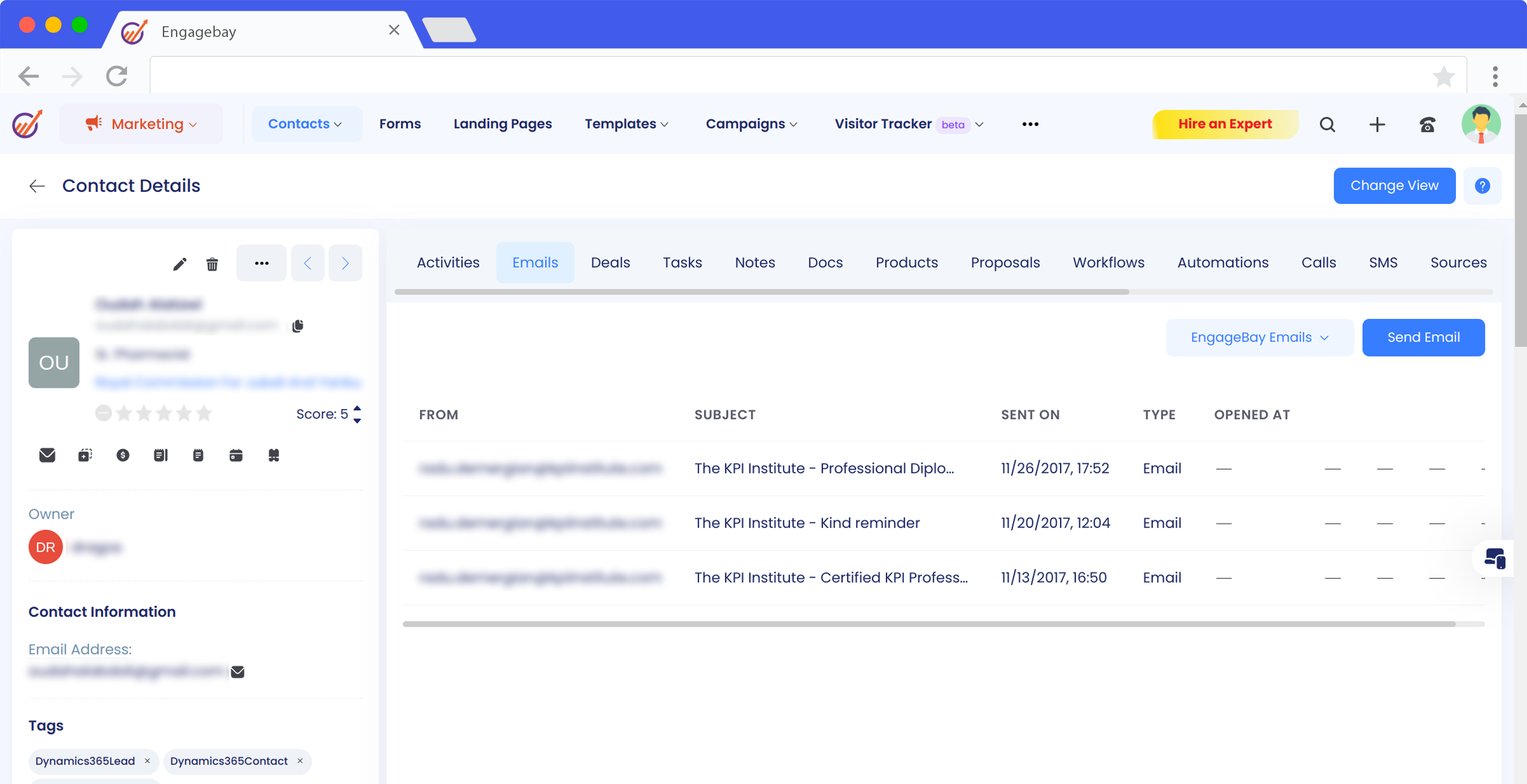Click the envelope quick action icon

point(47,455)
